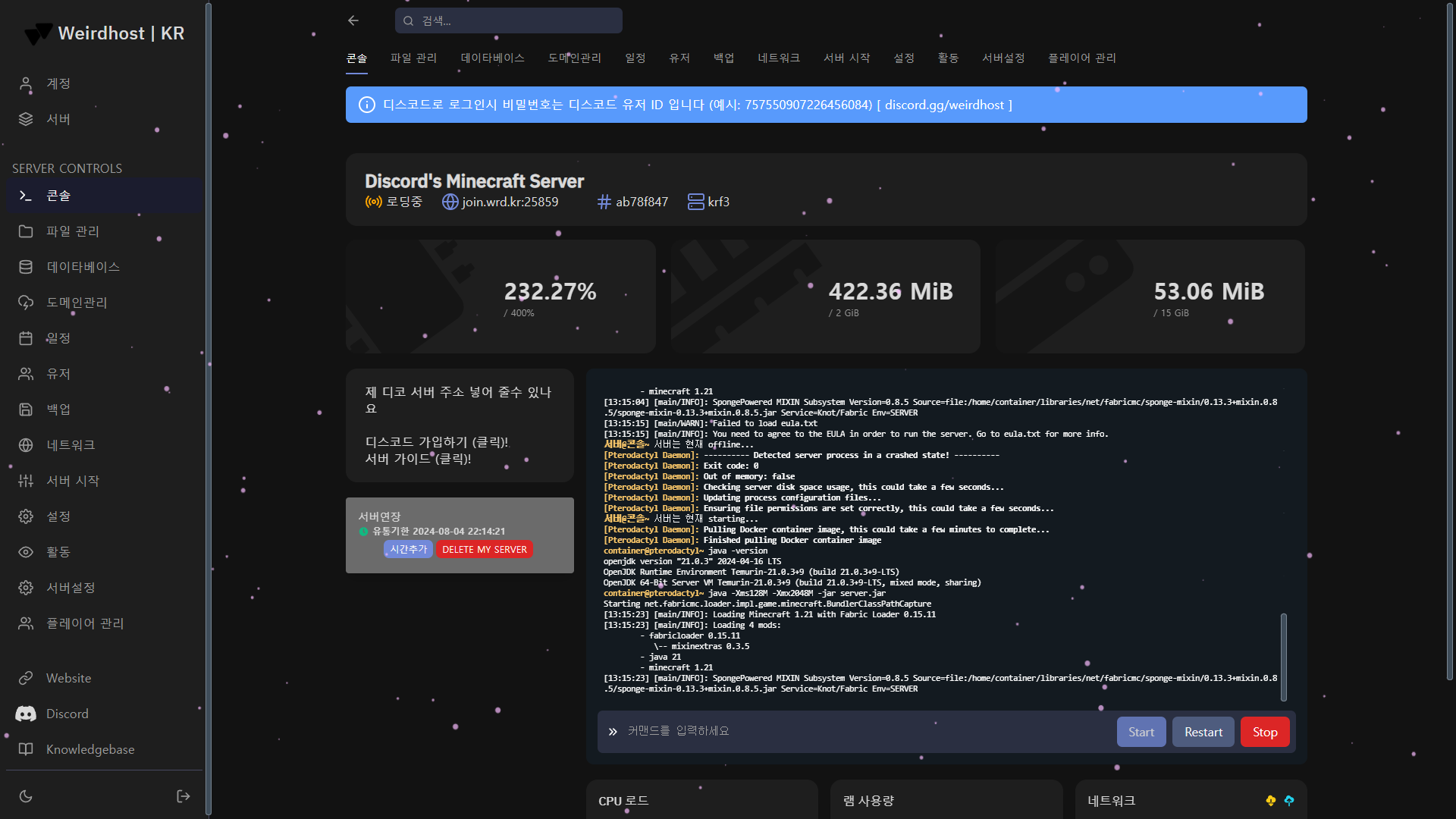Switch to the 백업 tab
The width and height of the screenshot is (1456, 819).
(723, 58)
